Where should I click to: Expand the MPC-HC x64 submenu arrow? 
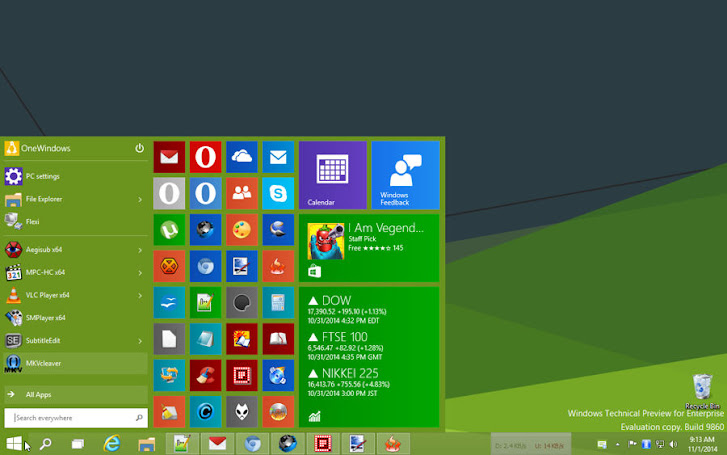(140, 273)
